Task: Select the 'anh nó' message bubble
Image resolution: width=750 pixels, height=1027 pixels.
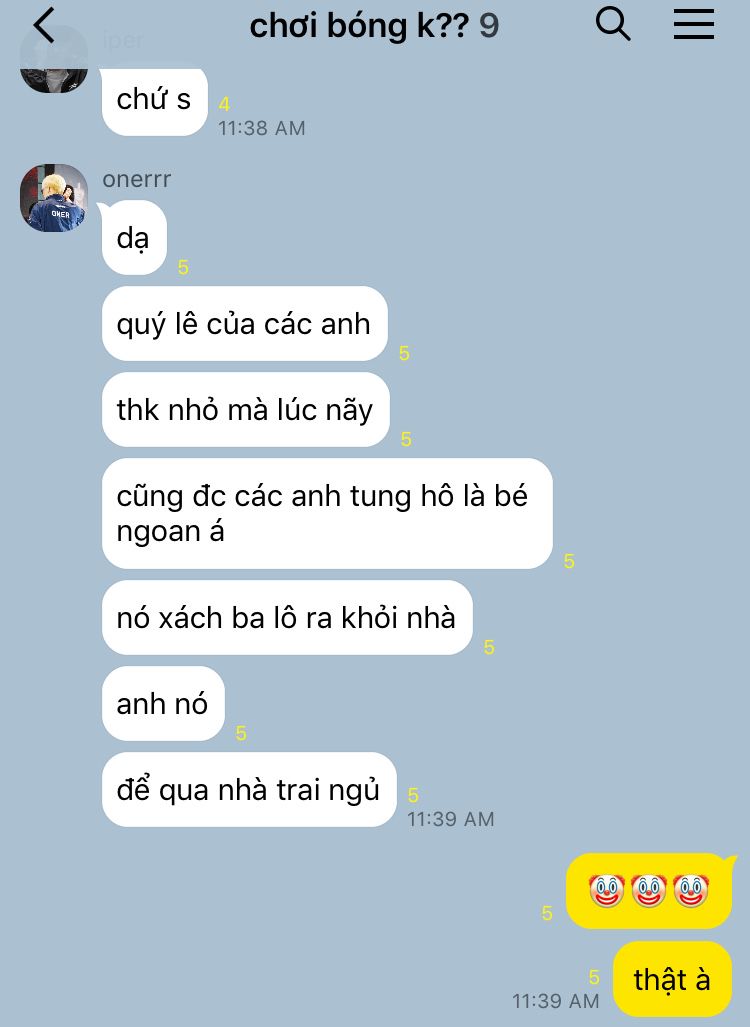Action: (x=163, y=703)
